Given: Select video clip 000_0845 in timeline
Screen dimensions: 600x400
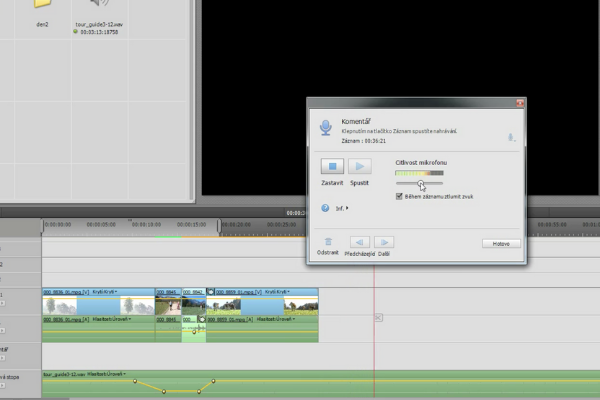Looking at the screenshot, I should coord(168,302).
